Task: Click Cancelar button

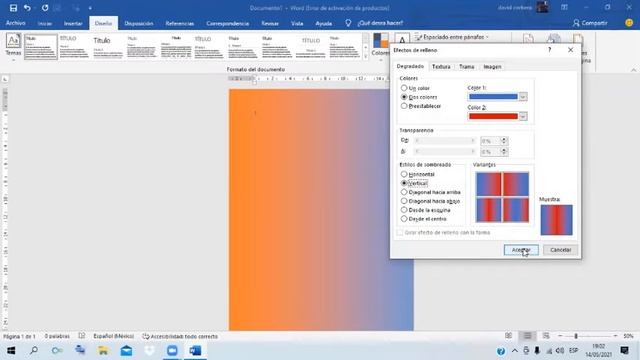Action: click(560, 250)
